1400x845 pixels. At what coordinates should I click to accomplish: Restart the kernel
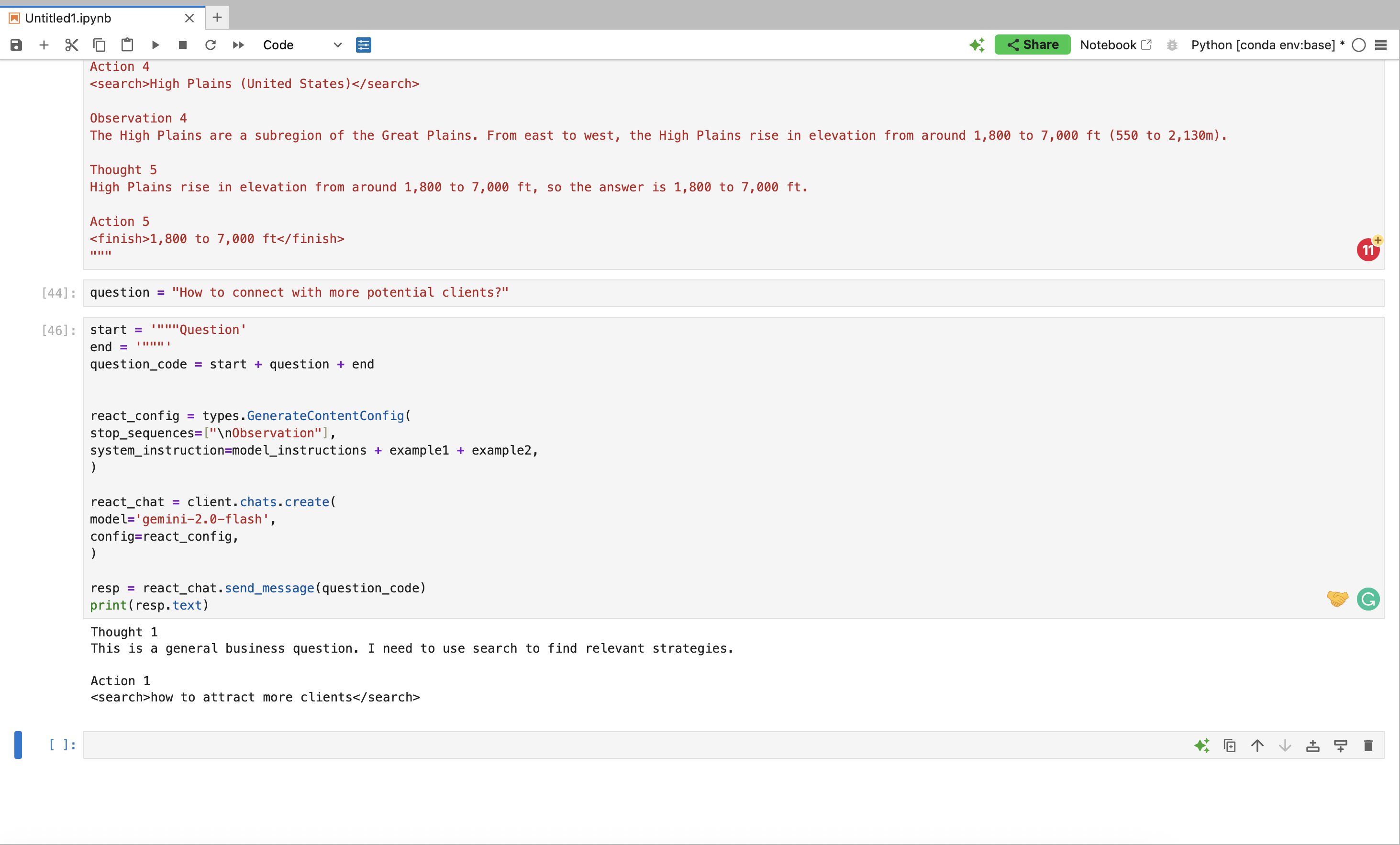tap(210, 45)
